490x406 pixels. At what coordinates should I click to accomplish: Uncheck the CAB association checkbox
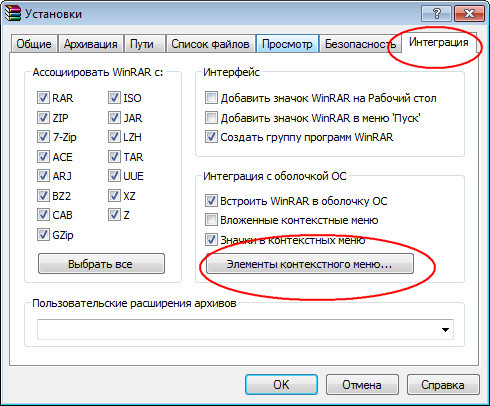pyautogui.click(x=43, y=215)
